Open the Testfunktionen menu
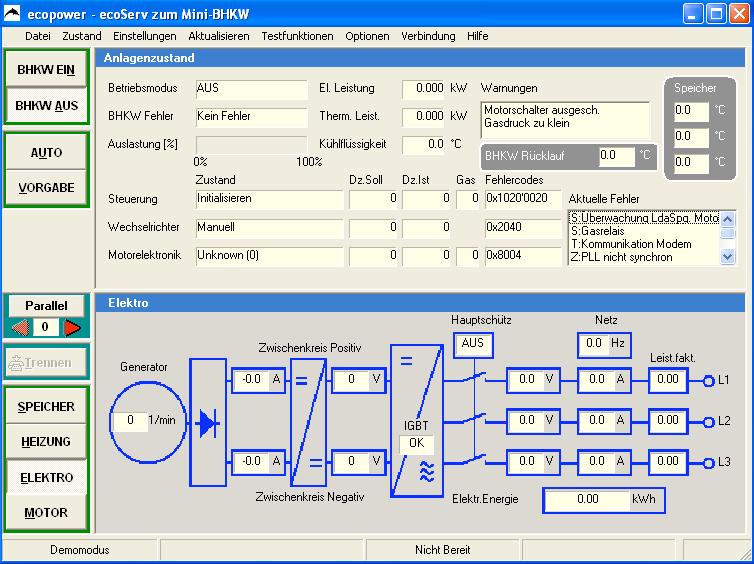Viewport: 754px width, 564px height. 297,36
